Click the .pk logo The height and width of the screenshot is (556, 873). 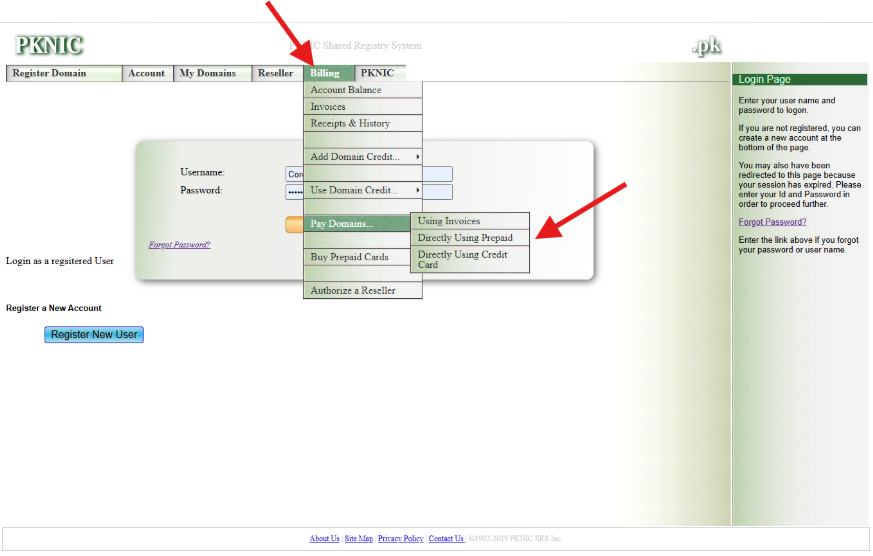pyautogui.click(x=706, y=46)
